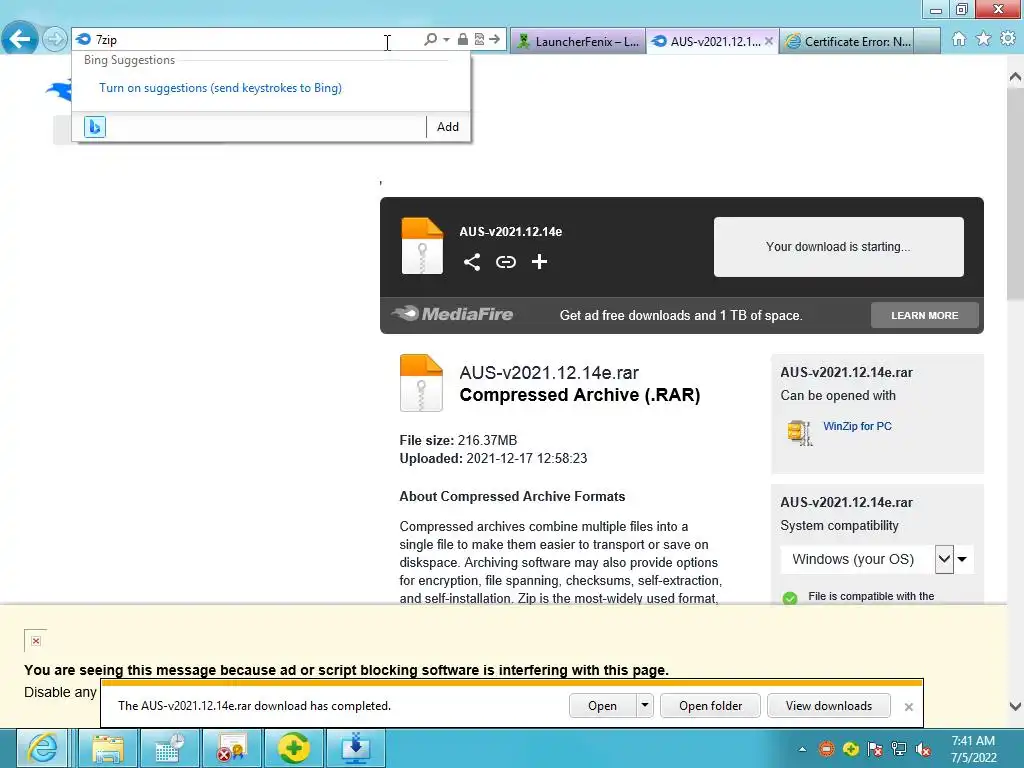Open the Tools gear menu
1024x768 pixels.
1008,39
